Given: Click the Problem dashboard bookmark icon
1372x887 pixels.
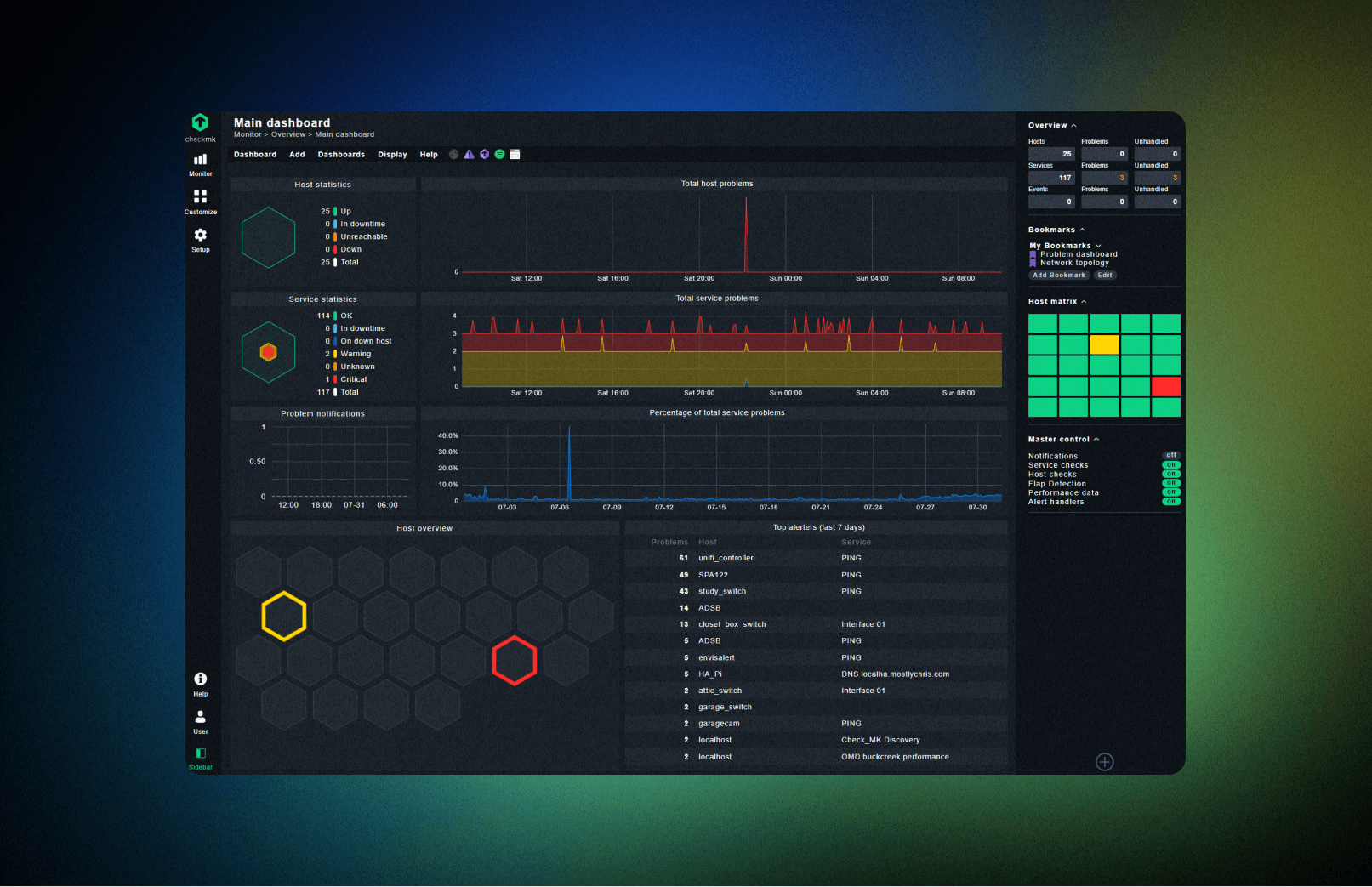Looking at the screenshot, I should [x=1033, y=254].
